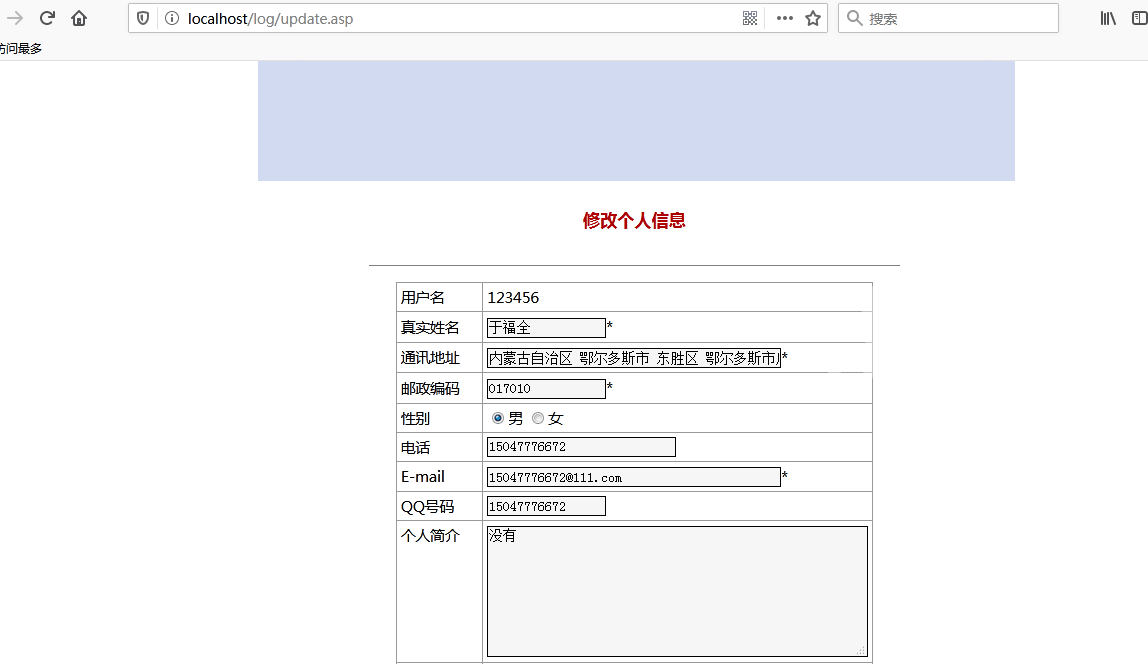Open the page actions three-dot menu
Screen dimensions: 1148x664
(784, 18)
